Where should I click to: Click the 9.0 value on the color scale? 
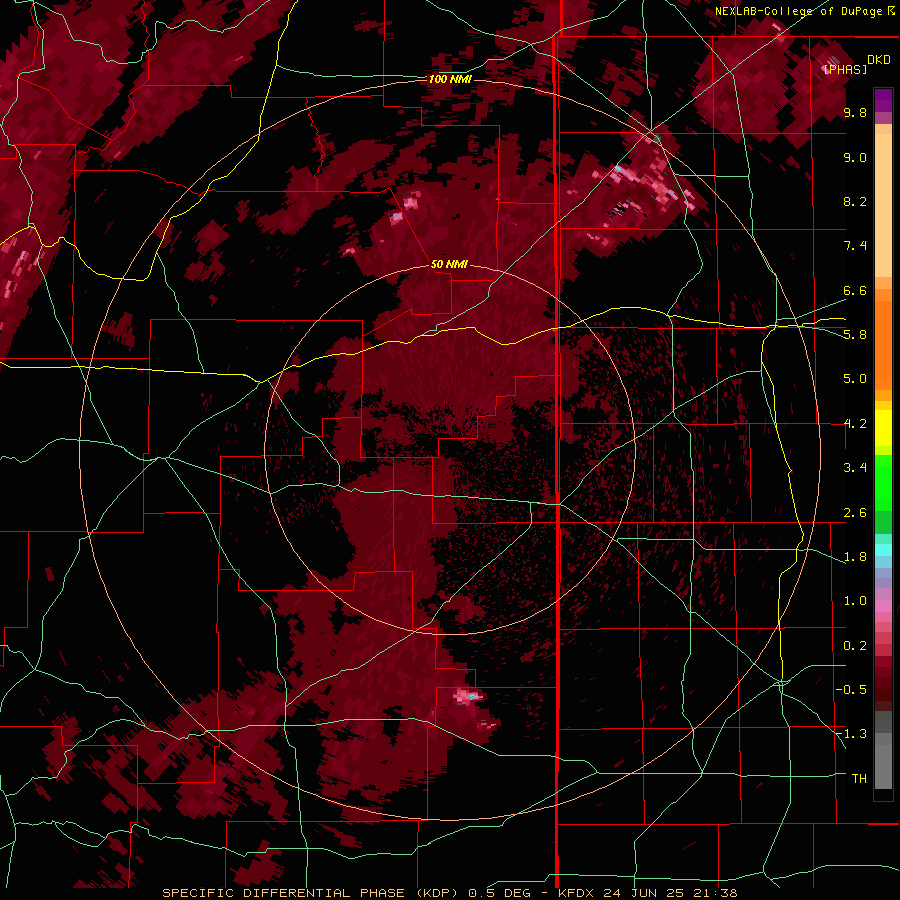855,157
